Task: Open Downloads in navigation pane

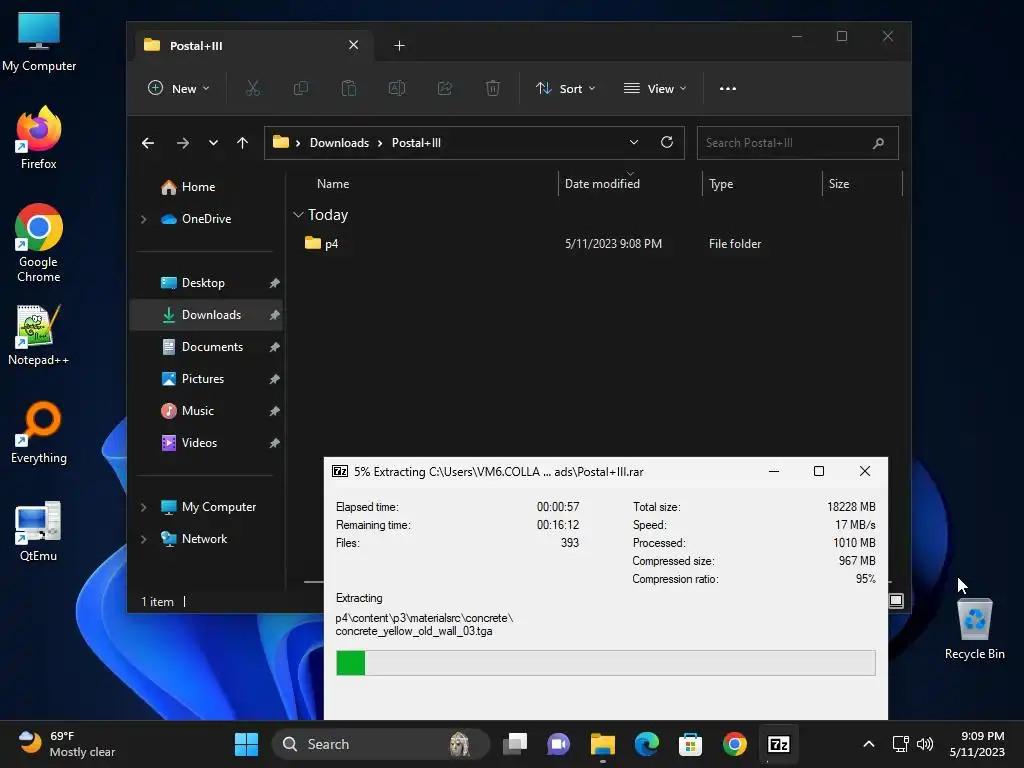Action: tap(206, 315)
